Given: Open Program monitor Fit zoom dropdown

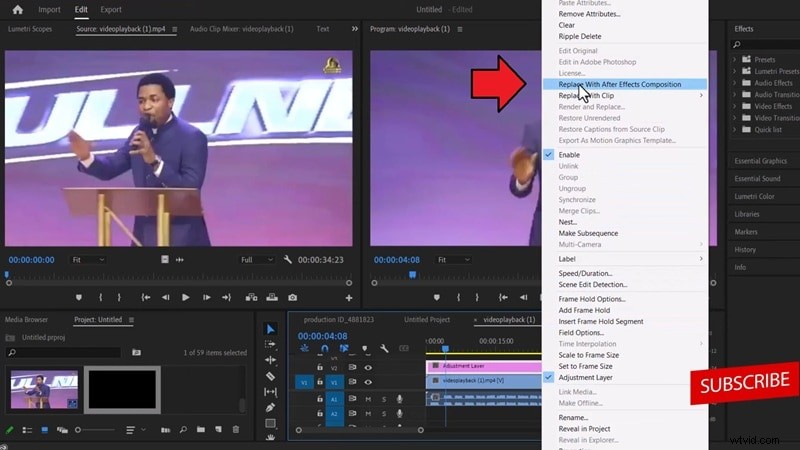Looking at the screenshot, I should pyautogui.click(x=453, y=260).
